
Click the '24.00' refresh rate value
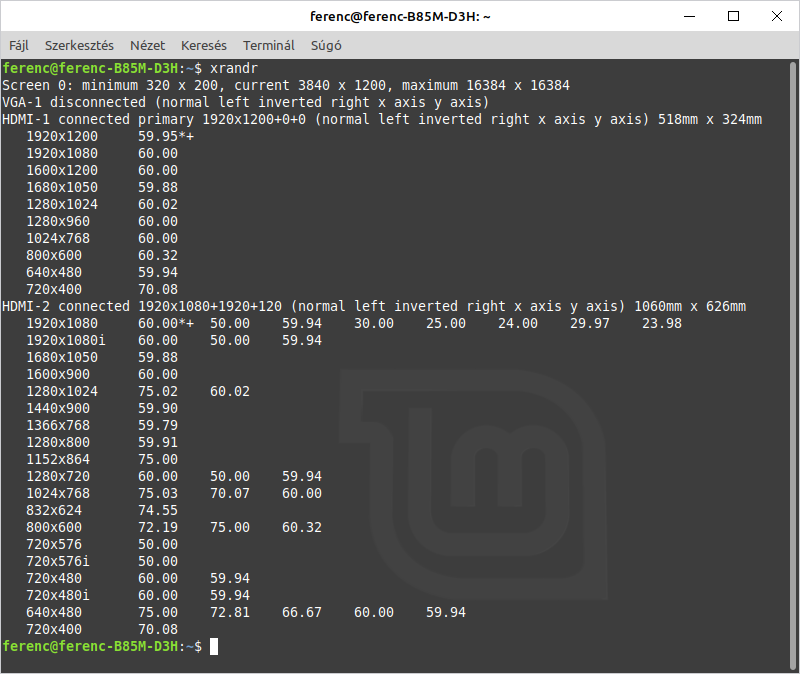[x=517, y=323]
